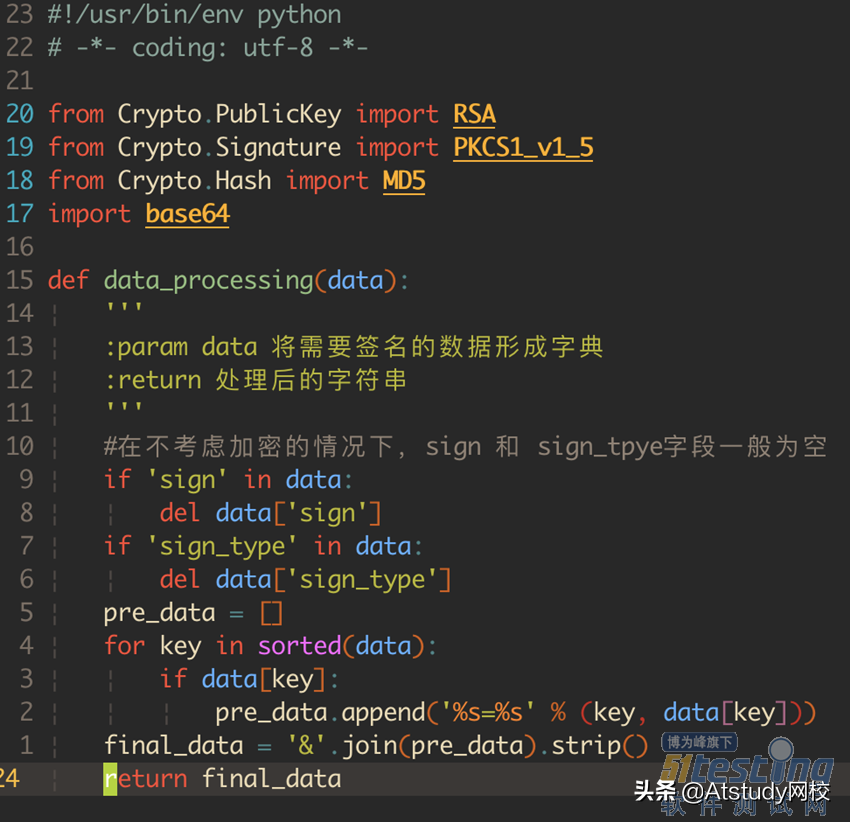Click the sorted builtin call

(299, 646)
